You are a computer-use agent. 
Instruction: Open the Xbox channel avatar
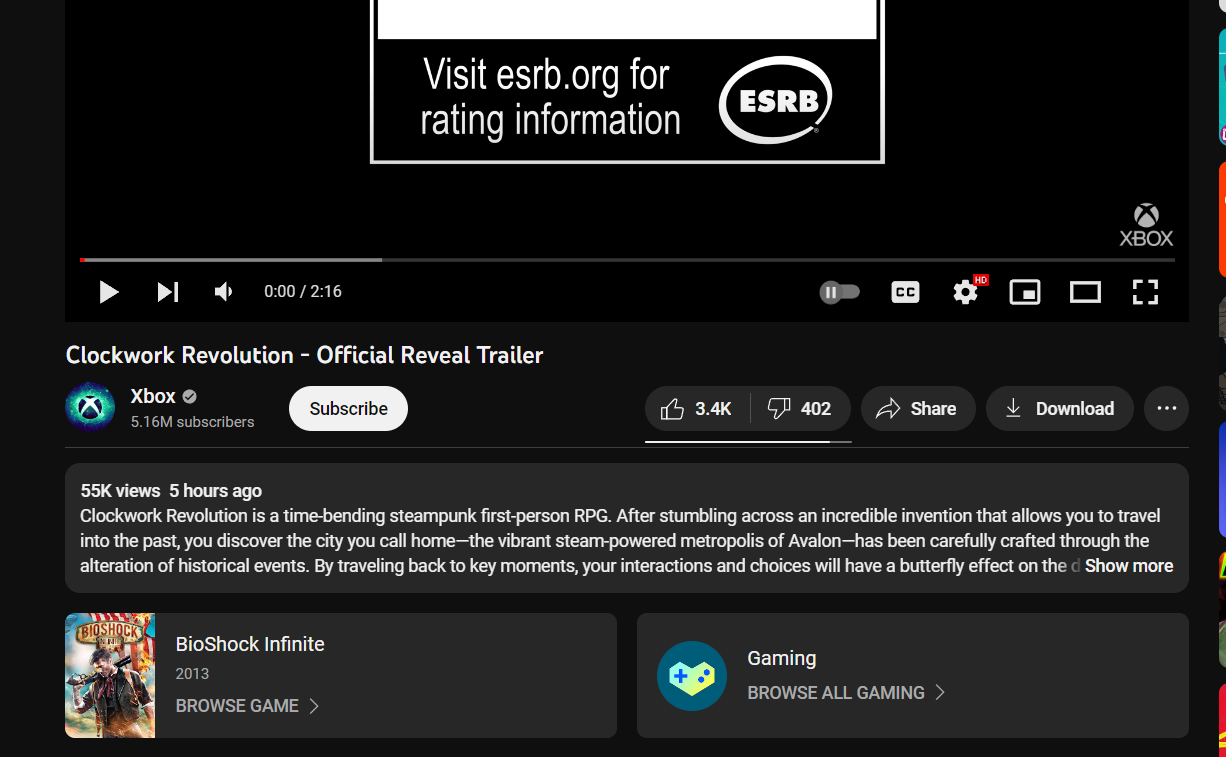point(90,407)
